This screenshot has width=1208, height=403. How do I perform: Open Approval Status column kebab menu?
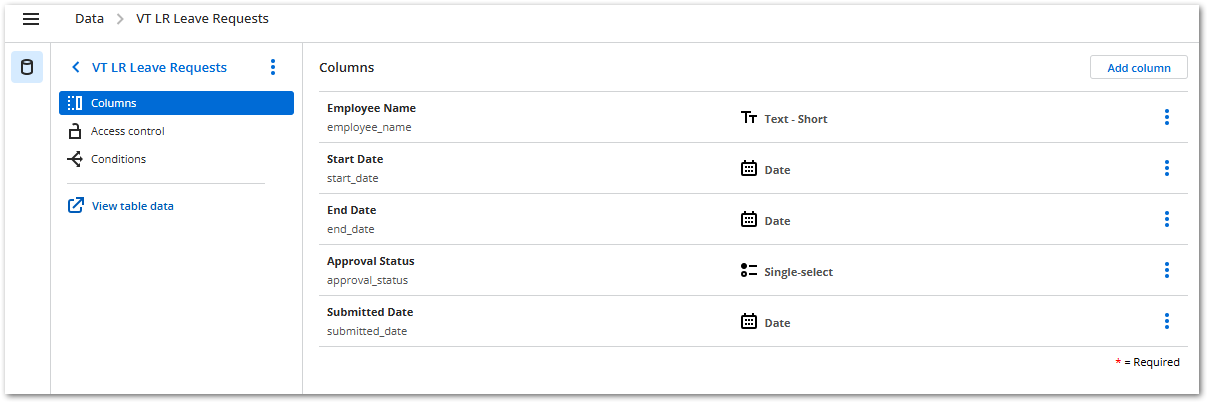(1166, 271)
